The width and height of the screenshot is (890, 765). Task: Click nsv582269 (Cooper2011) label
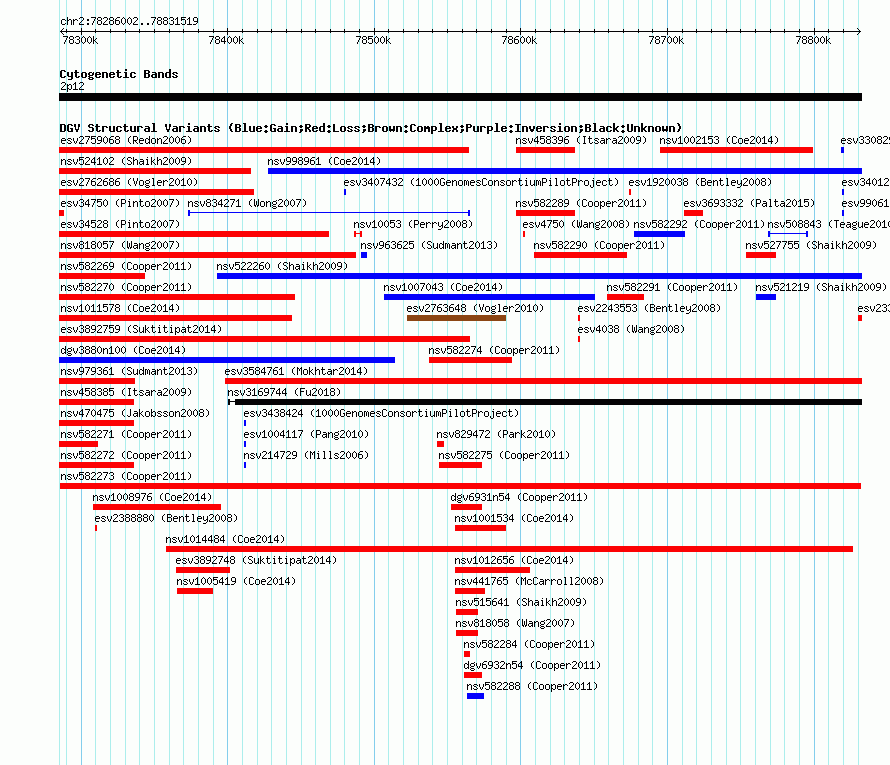(x=126, y=266)
